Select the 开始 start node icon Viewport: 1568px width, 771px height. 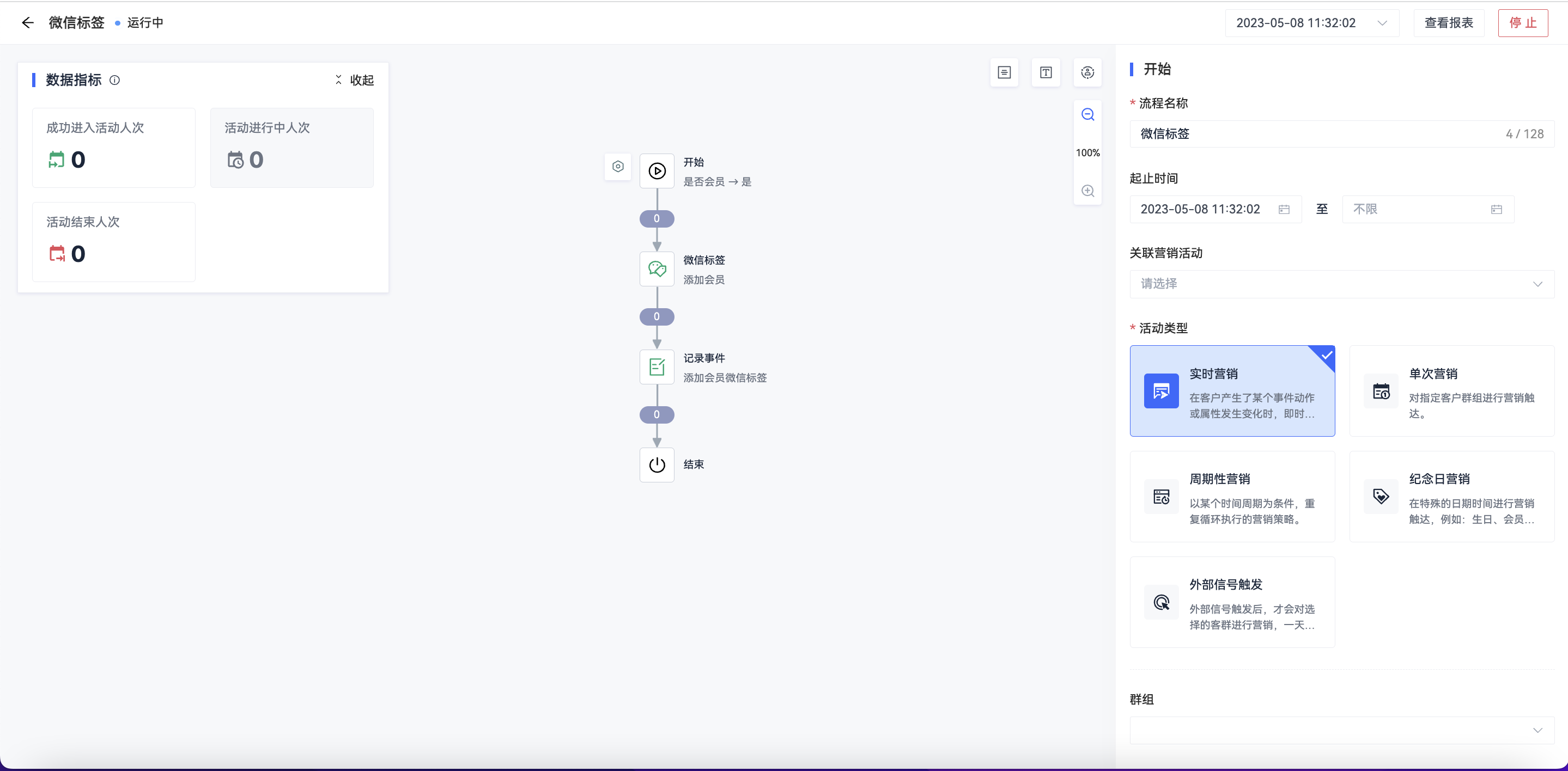click(x=657, y=171)
